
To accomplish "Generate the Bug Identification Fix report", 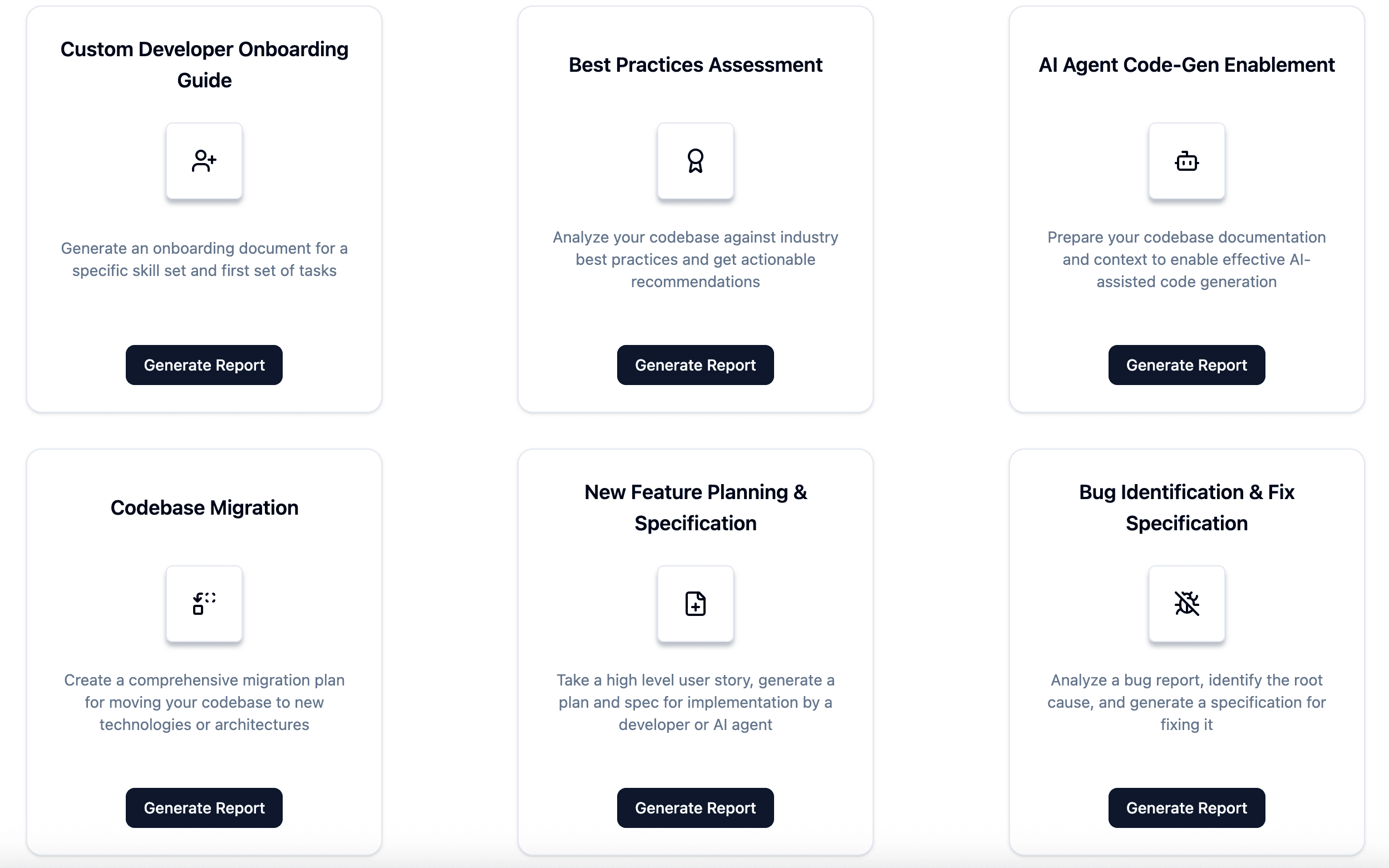I will (x=1186, y=808).
